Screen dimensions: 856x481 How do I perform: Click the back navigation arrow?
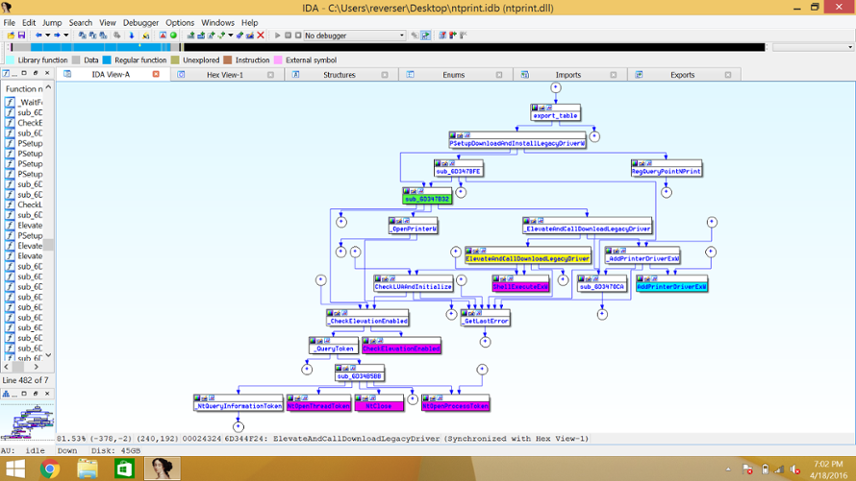[x=39, y=35]
